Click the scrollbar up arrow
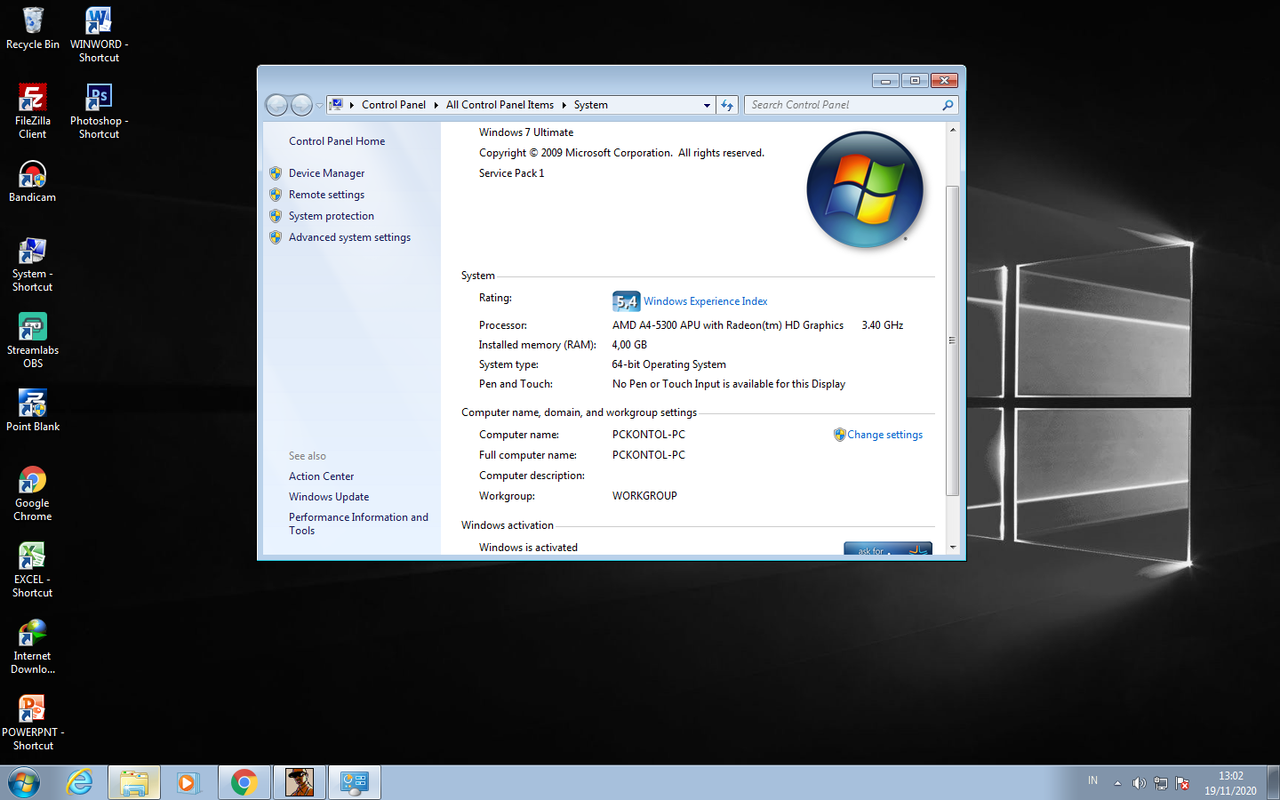 click(x=952, y=131)
